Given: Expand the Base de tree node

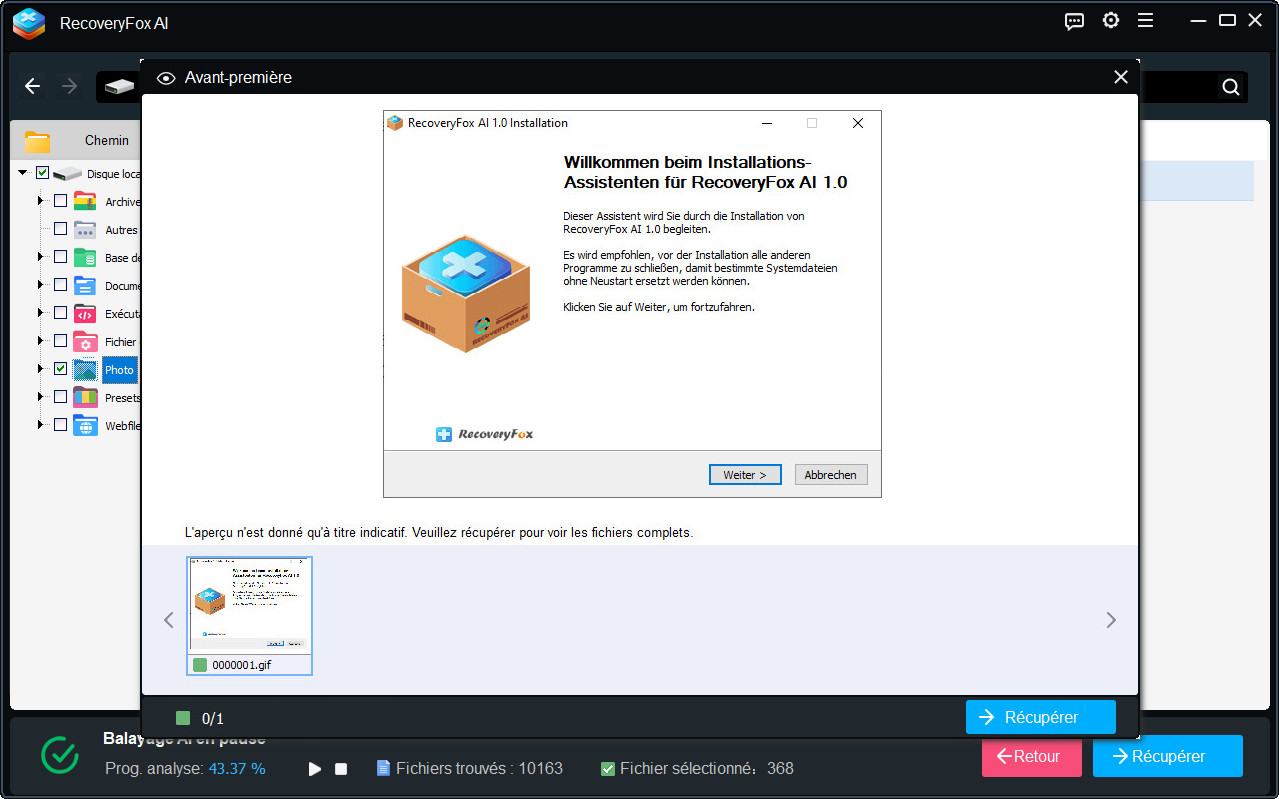Looking at the screenshot, I should pos(41,257).
